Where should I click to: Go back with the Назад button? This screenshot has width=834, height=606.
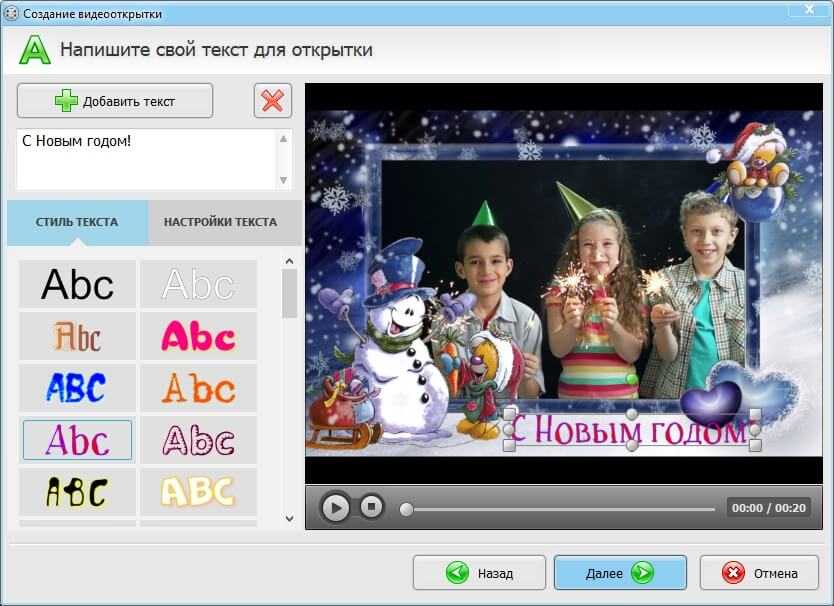(x=479, y=573)
